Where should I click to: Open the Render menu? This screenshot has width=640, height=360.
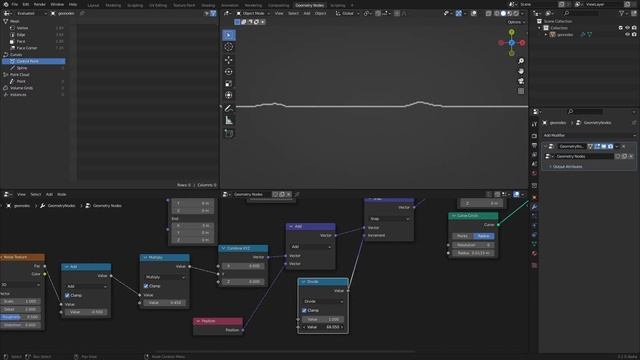pos(40,4)
